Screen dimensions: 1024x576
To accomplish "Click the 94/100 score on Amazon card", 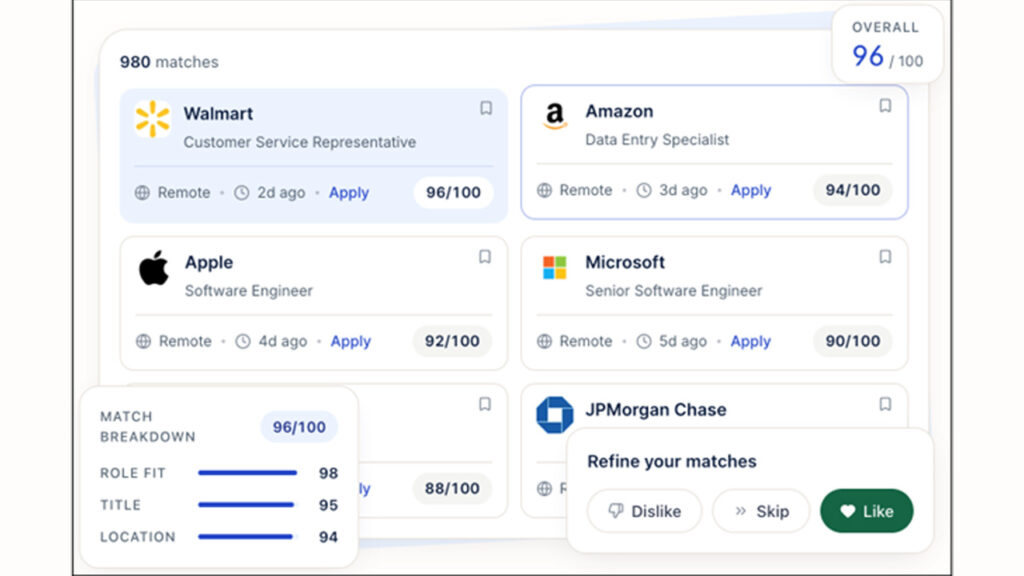I will click(852, 190).
